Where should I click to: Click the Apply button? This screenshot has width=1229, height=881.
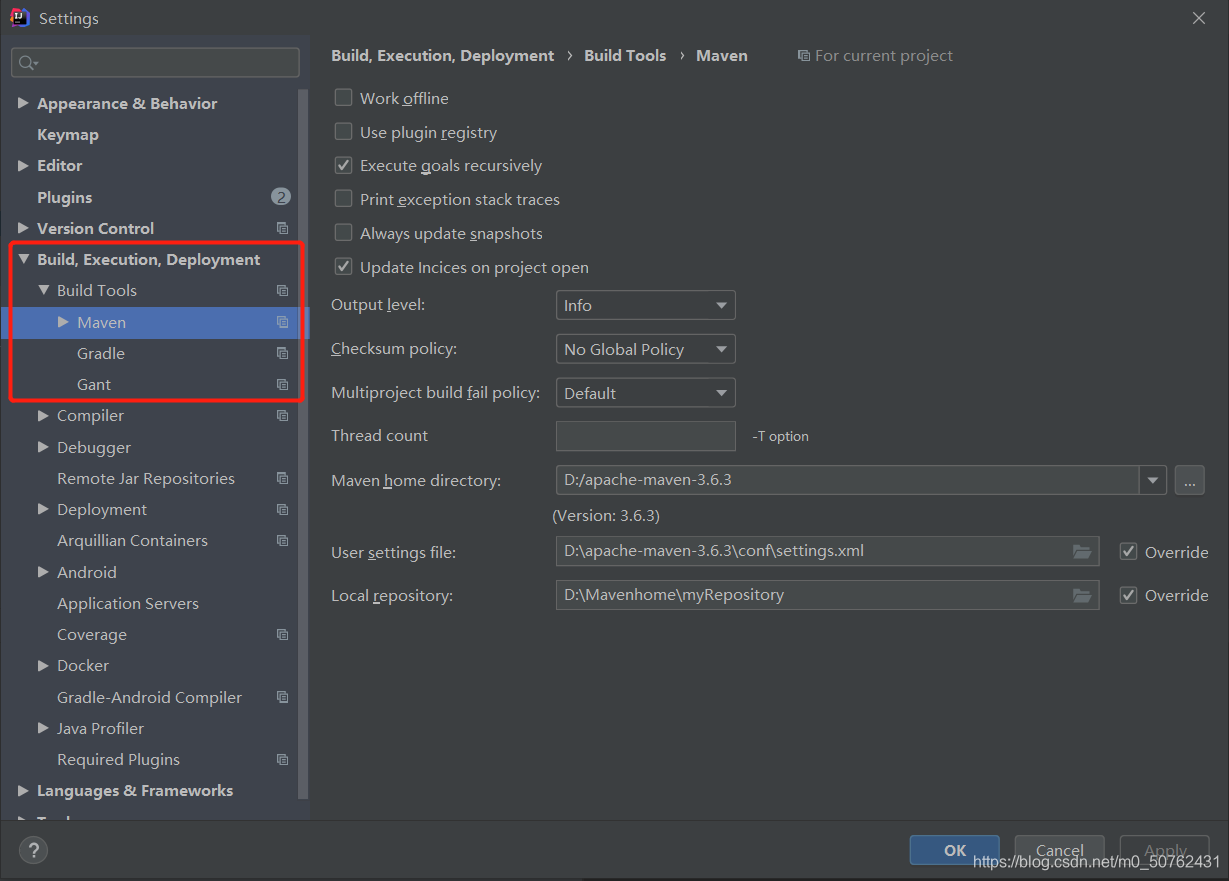point(1165,850)
